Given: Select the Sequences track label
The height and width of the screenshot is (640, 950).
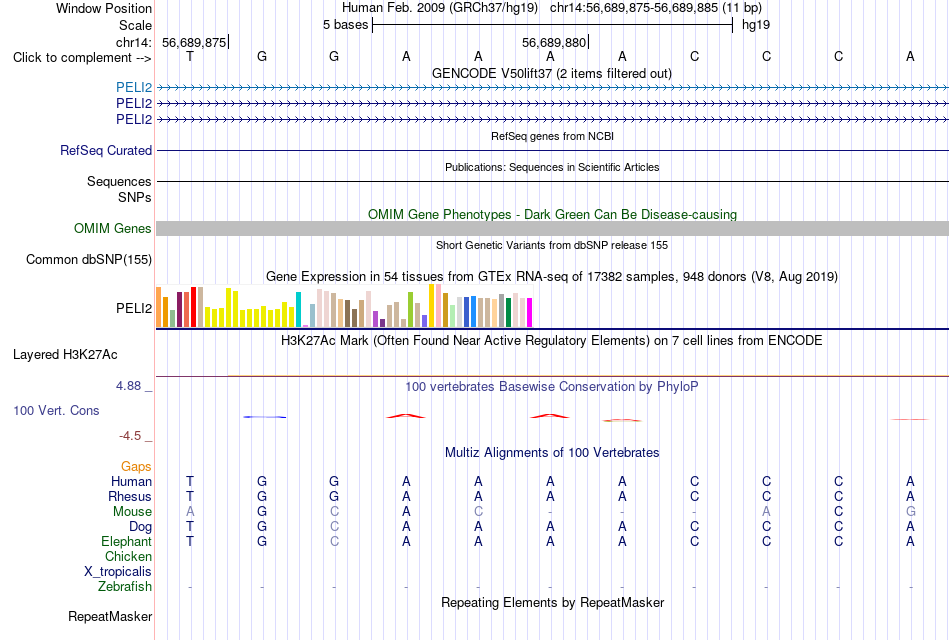Looking at the screenshot, I should (119, 181).
